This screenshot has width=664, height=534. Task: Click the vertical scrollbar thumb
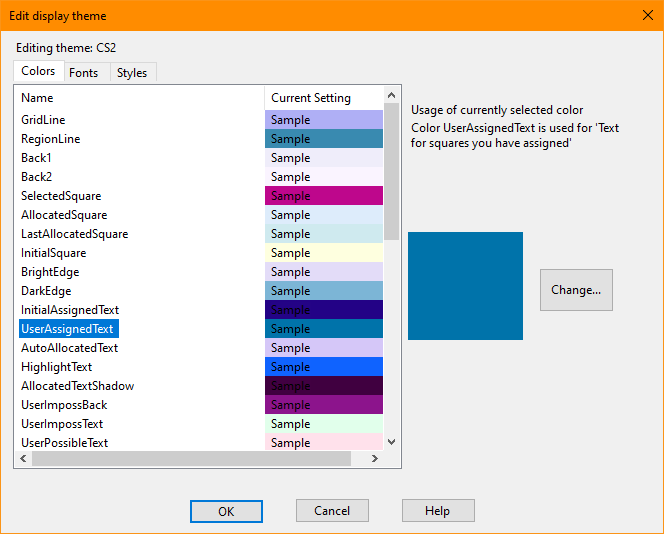392,172
